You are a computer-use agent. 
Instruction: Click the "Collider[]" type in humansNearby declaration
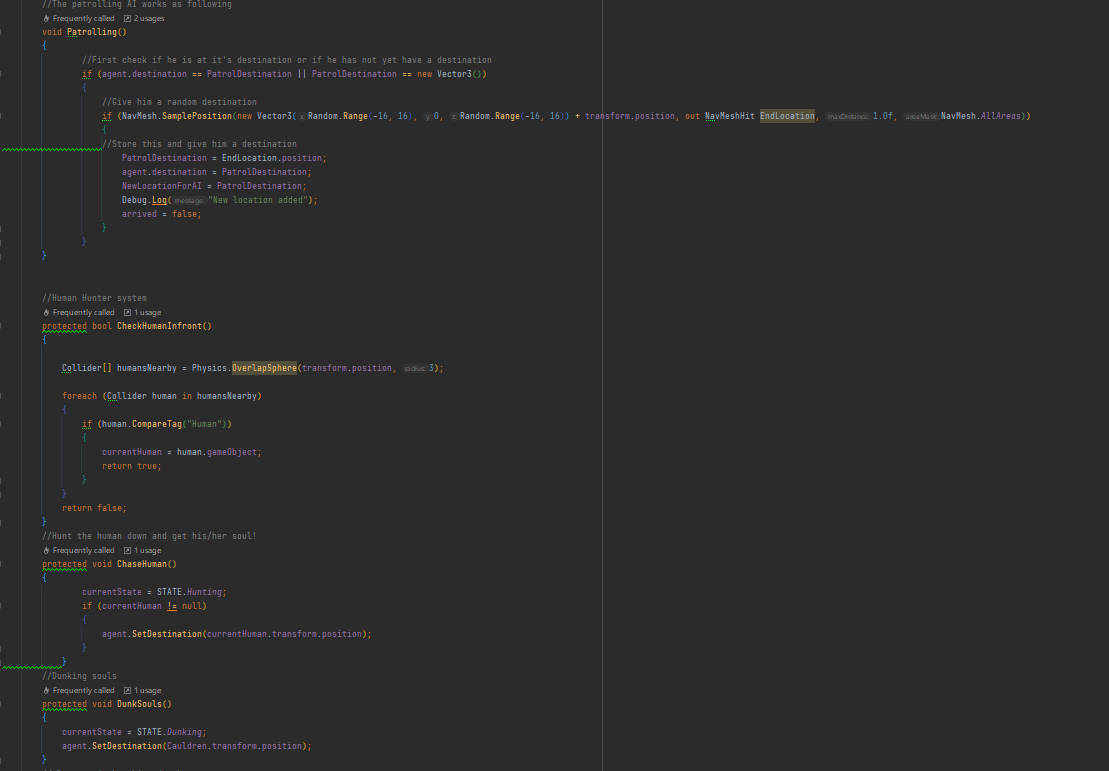pyautogui.click(x=87, y=368)
